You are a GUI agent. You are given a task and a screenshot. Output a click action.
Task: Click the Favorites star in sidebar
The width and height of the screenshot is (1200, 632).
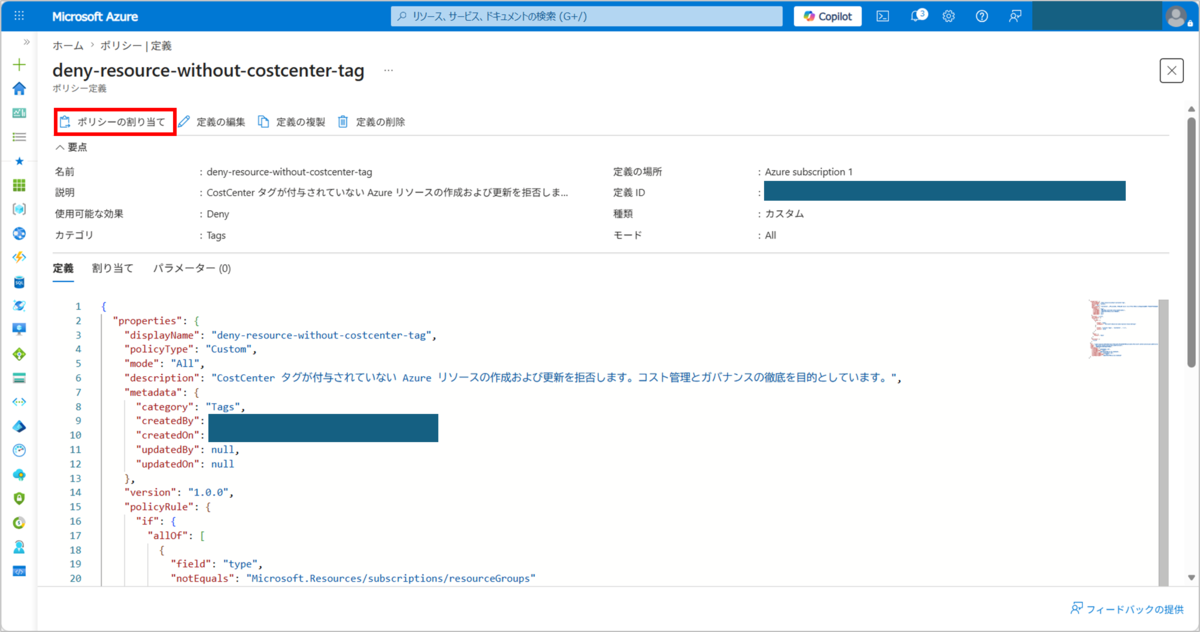[19, 161]
